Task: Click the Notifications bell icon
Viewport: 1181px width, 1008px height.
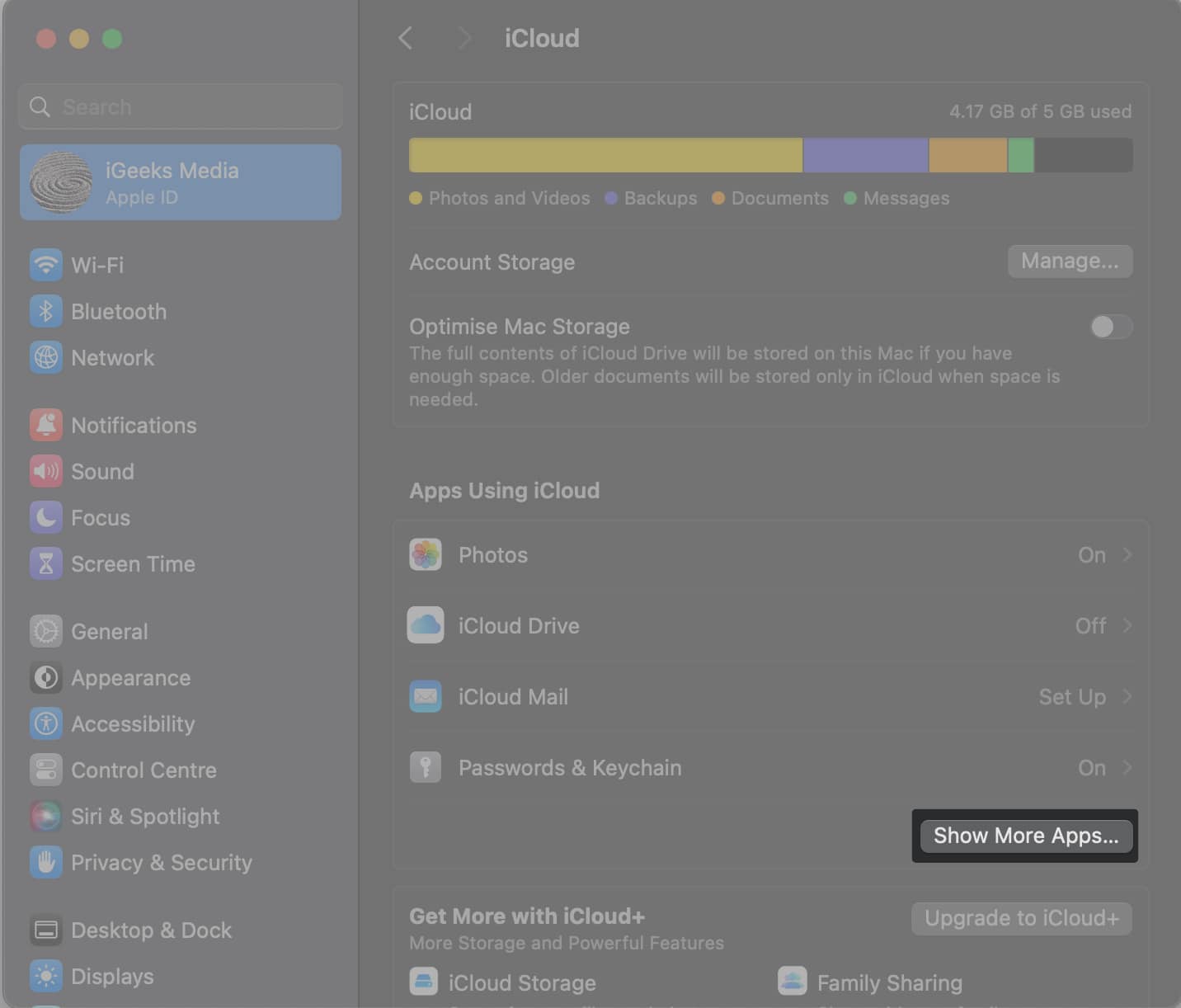Action: point(46,425)
